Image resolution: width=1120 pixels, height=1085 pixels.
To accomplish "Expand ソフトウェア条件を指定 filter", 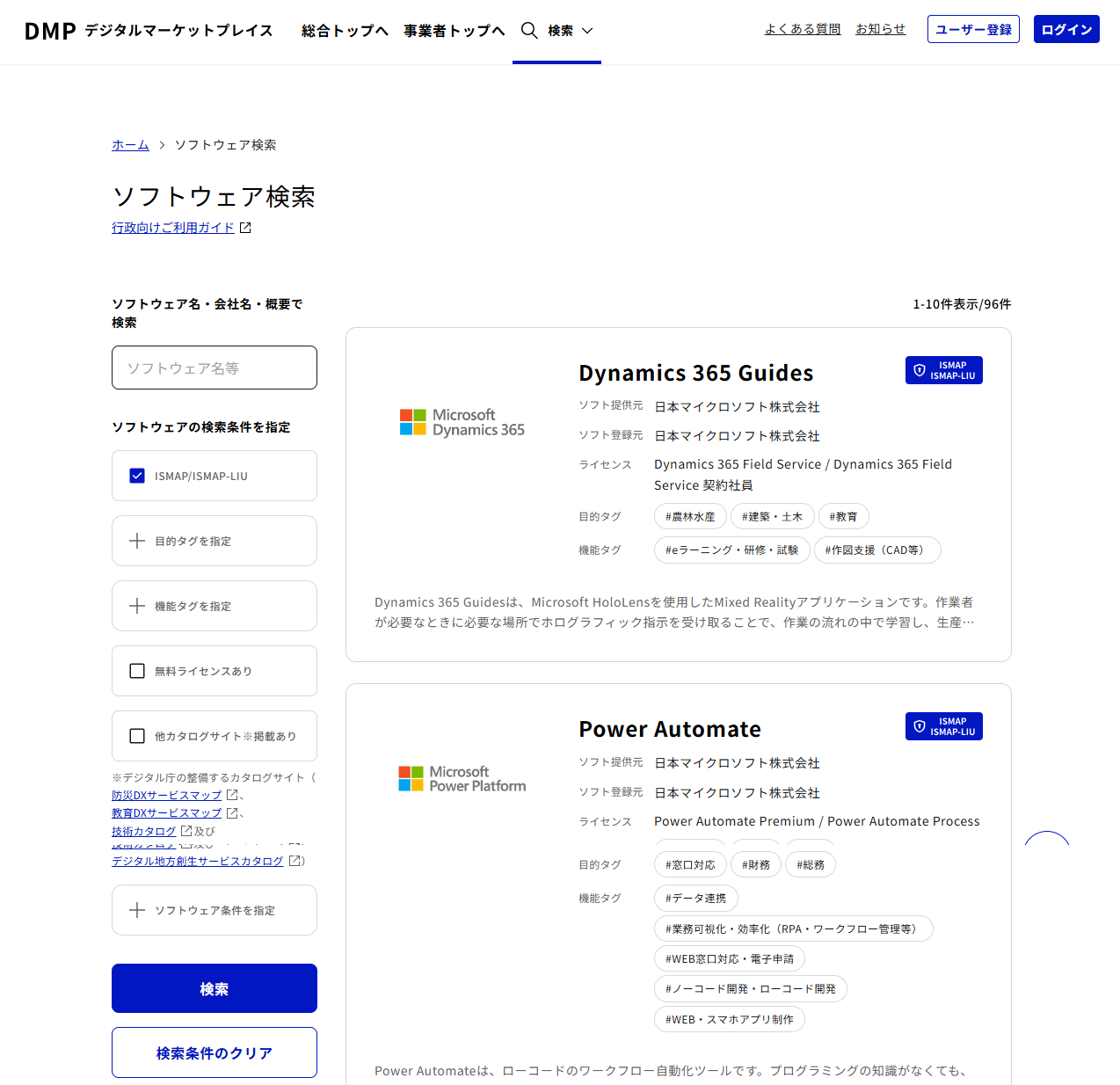I will click(215, 910).
